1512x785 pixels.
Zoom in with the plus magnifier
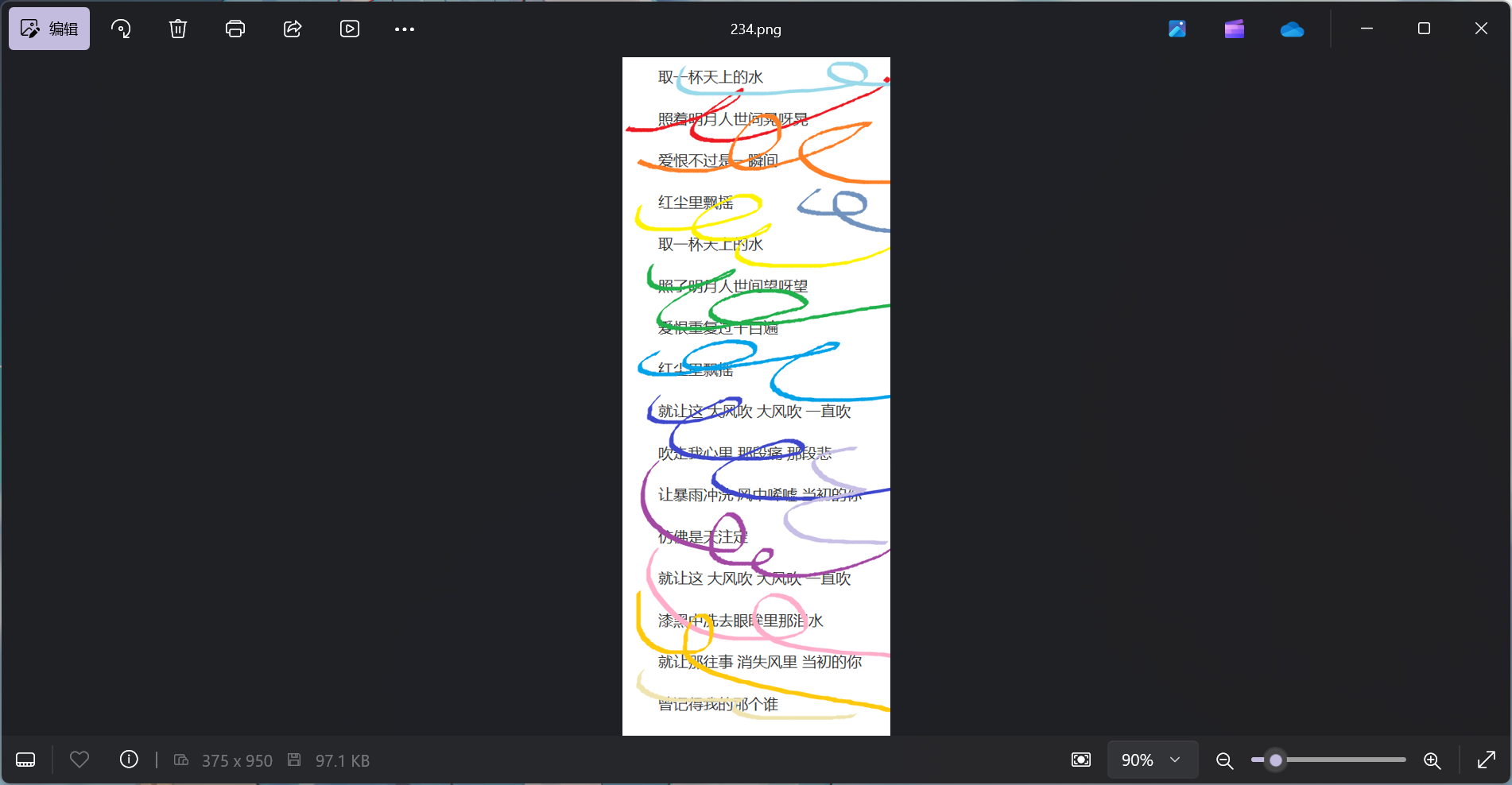tap(1433, 760)
